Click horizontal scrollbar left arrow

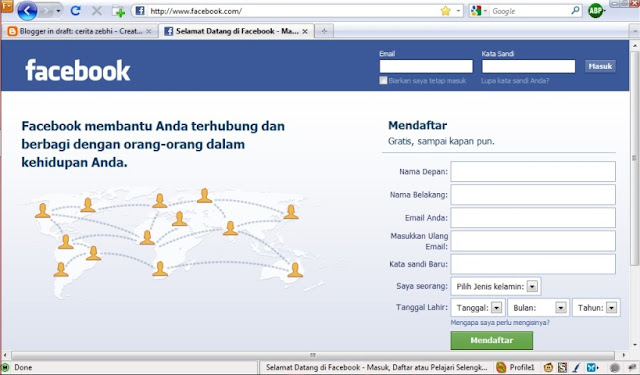tap(5, 355)
